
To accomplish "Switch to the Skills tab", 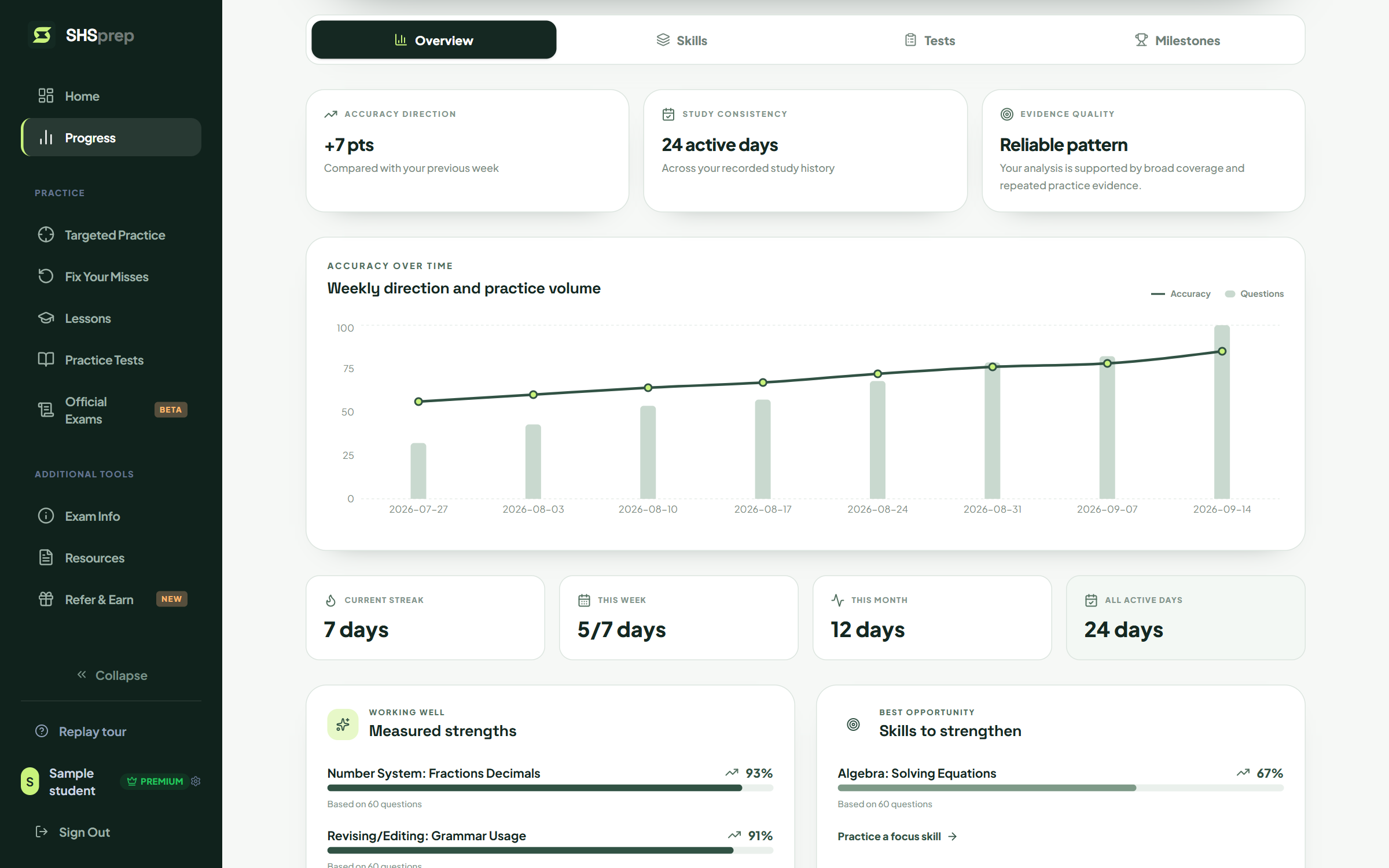I will click(682, 40).
